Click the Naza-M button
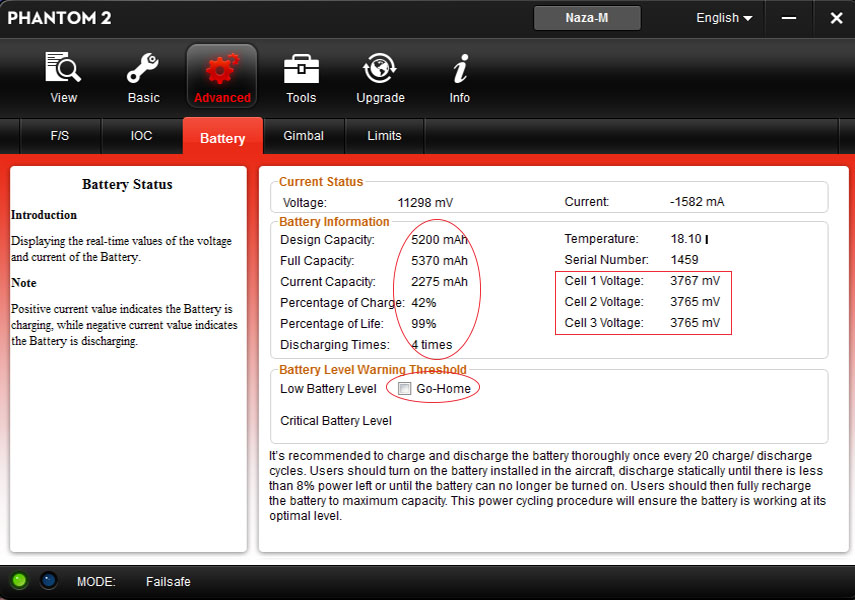Viewport: 855px width, 600px height. click(587, 18)
